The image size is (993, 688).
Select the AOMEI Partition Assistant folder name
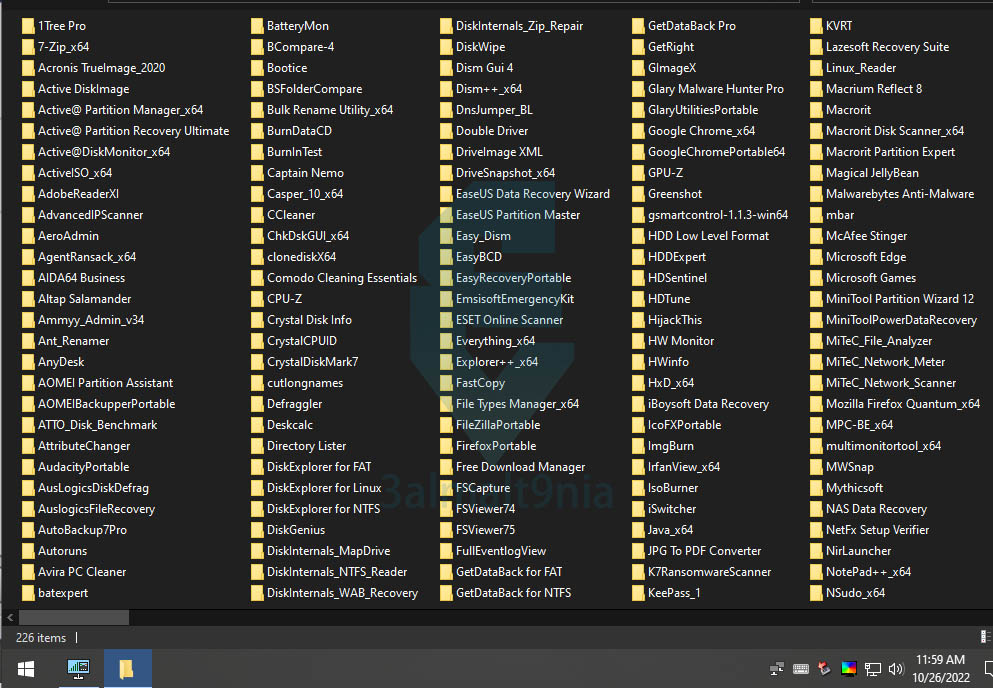click(x=105, y=383)
